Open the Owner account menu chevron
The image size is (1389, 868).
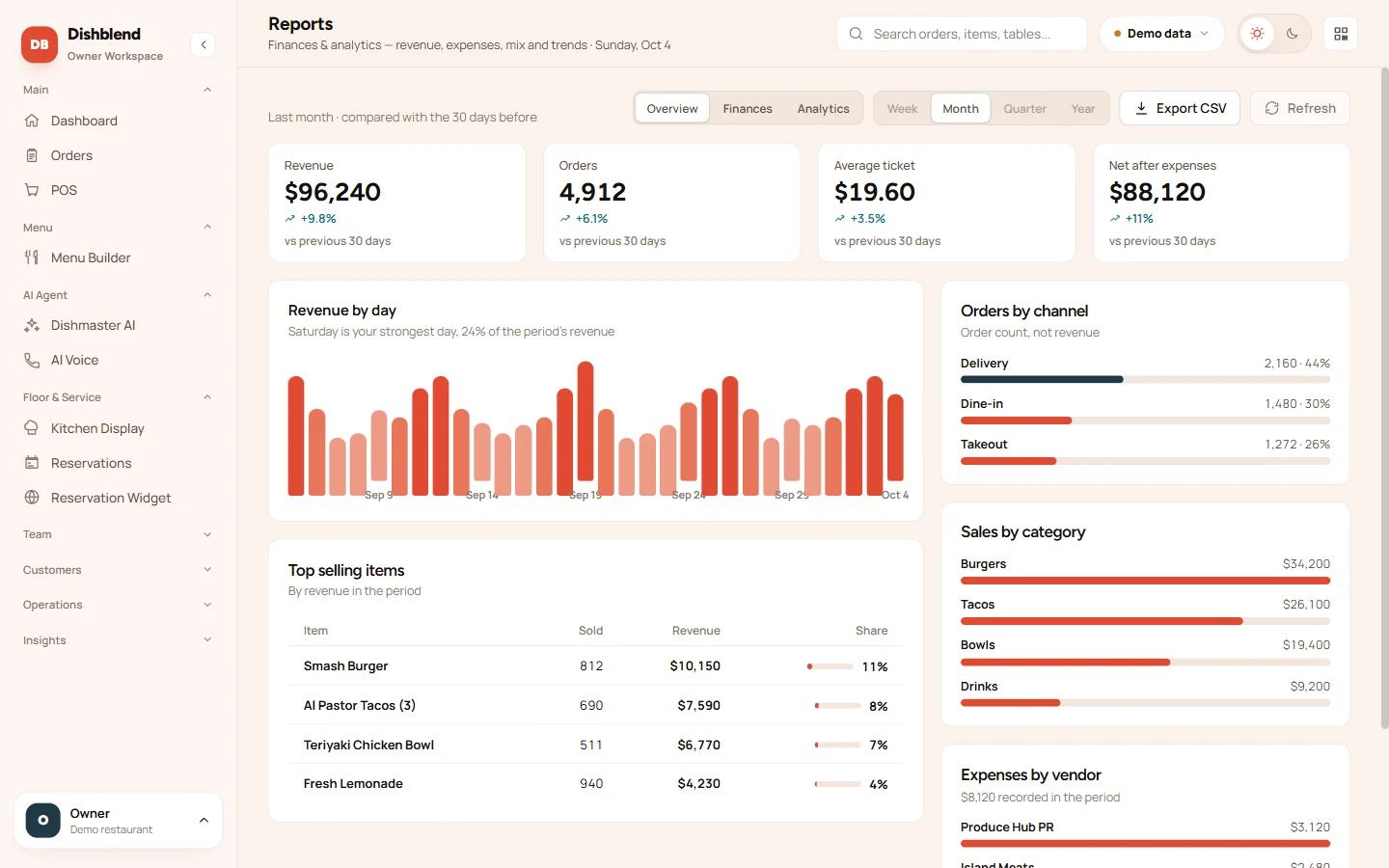pyautogui.click(x=204, y=821)
